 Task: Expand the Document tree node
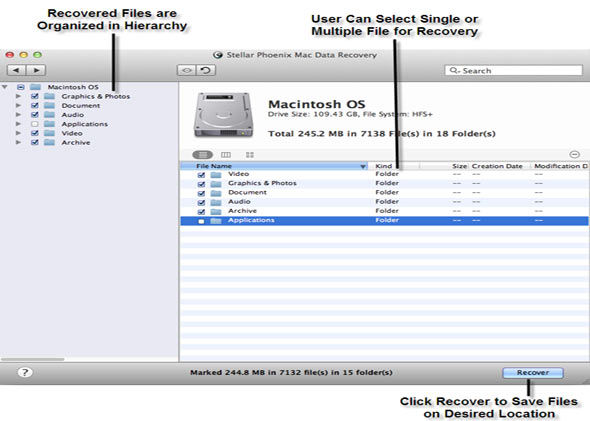click(18, 105)
